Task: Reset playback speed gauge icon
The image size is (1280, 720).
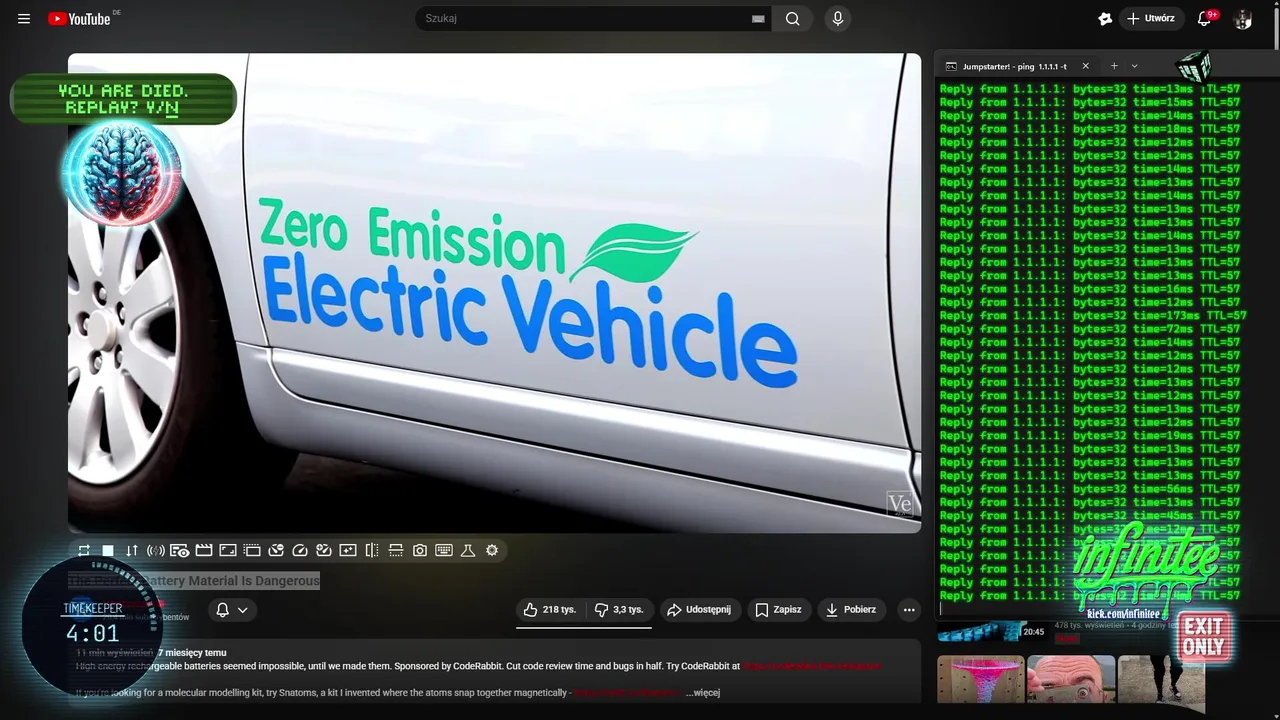Action: point(300,551)
